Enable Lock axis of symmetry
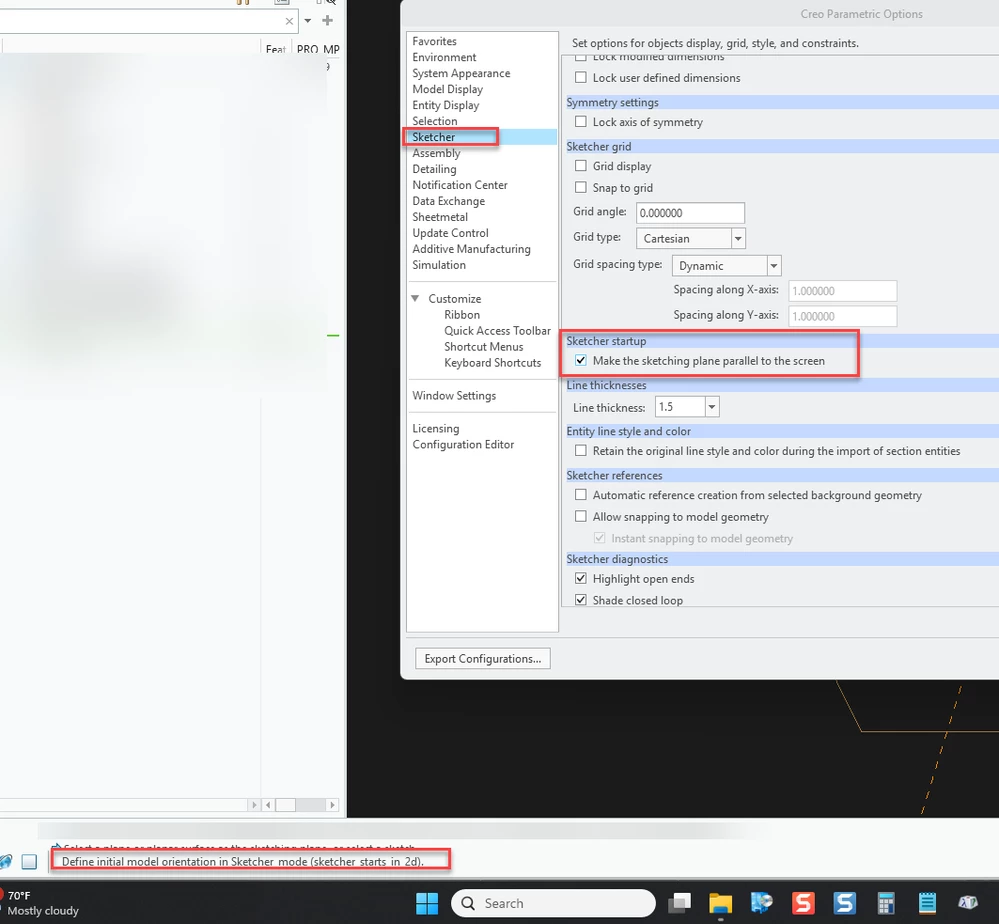Viewport: 999px width, 924px height. (580, 121)
